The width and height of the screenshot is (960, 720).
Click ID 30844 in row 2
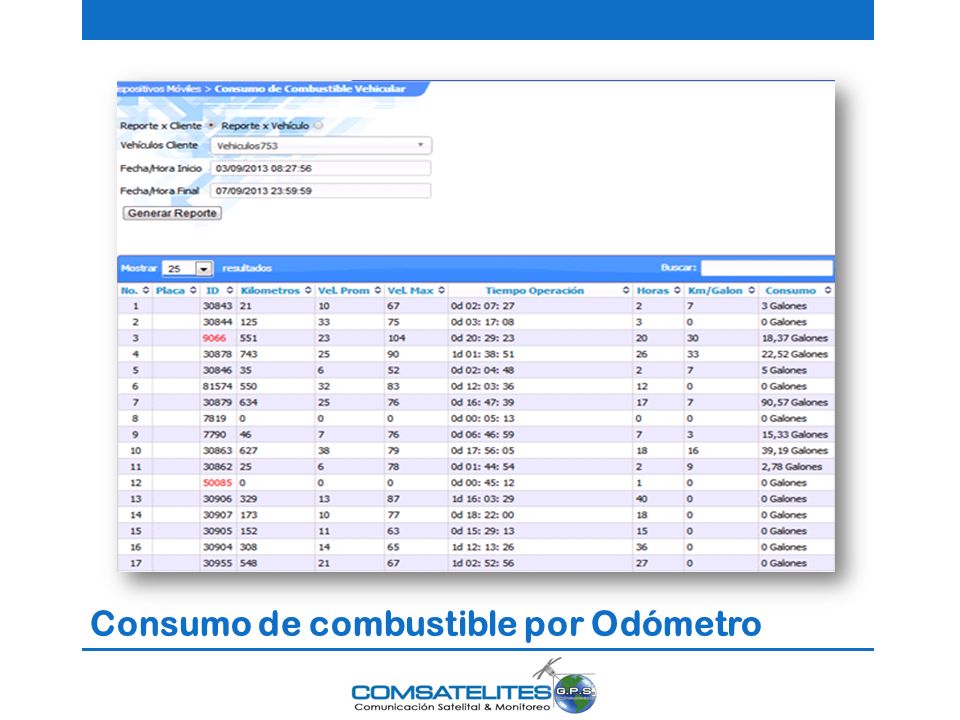[217, 322]
